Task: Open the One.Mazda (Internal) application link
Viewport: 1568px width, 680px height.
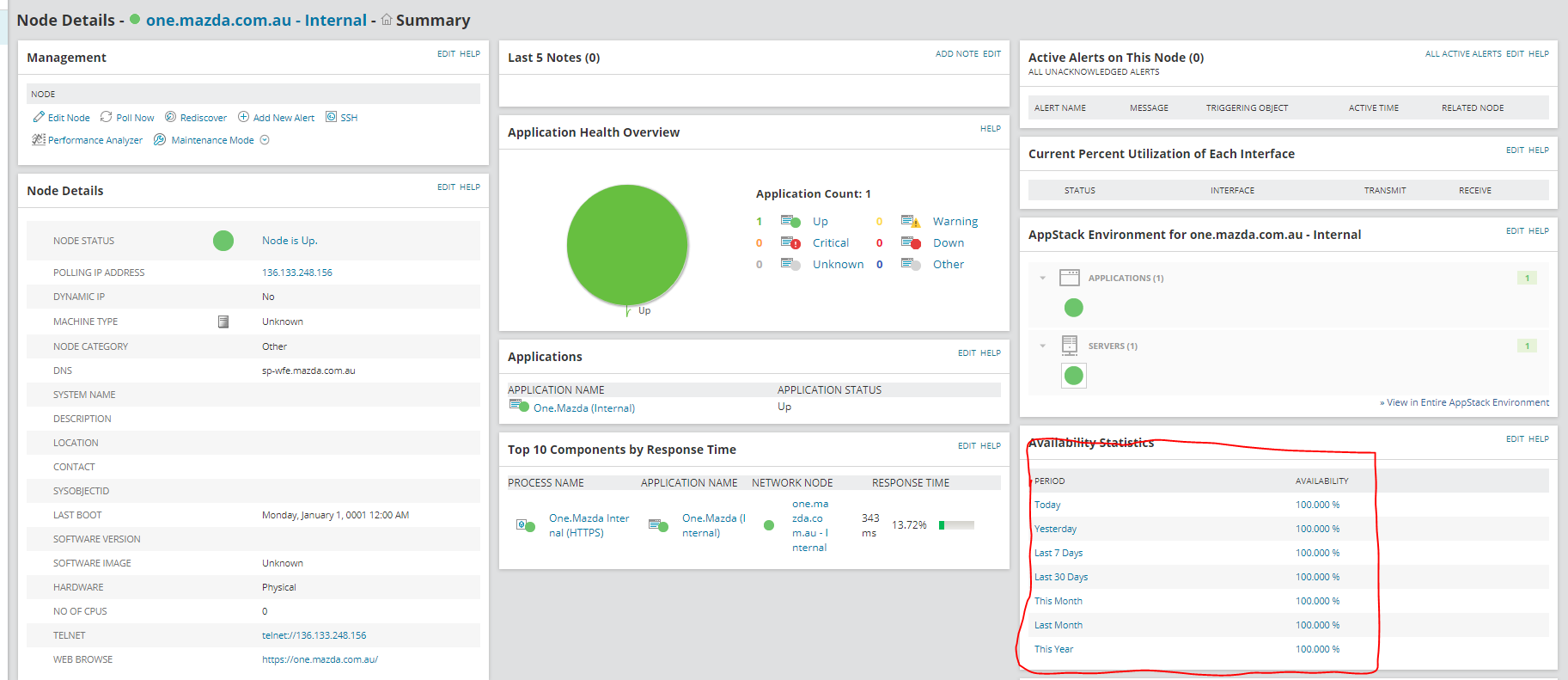Action: [x=584, y=408]
